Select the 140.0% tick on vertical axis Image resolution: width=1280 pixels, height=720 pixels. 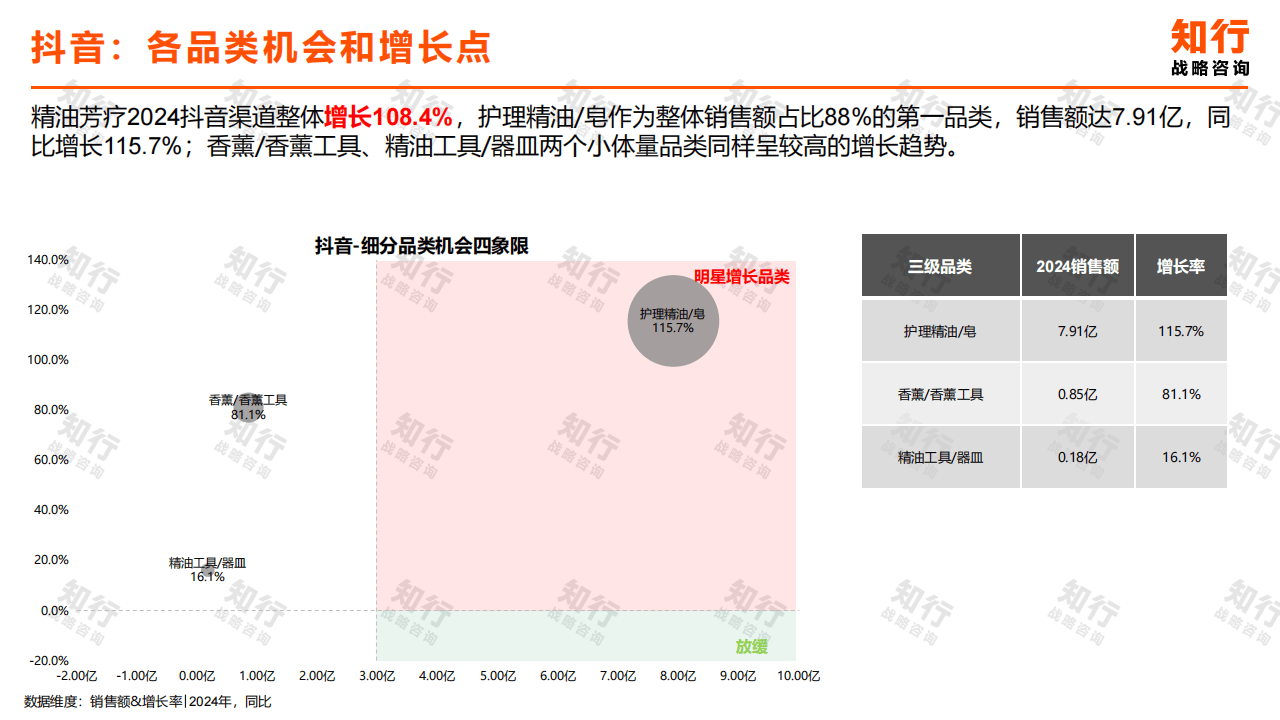coord(48,260)
